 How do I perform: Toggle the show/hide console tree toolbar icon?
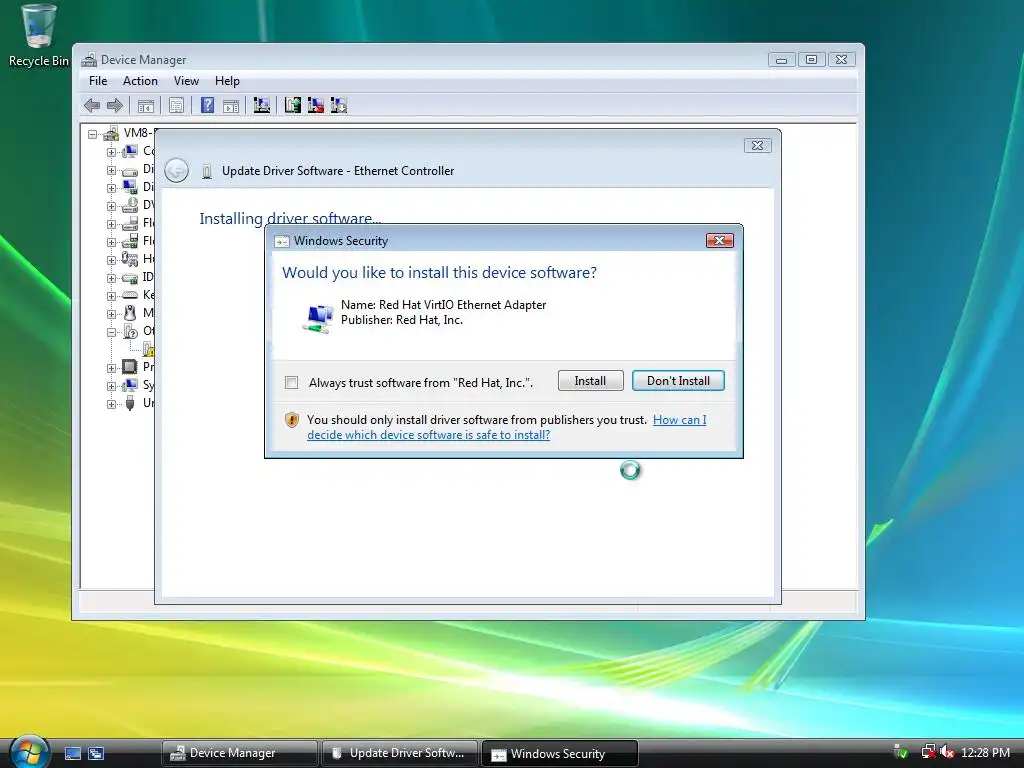[x=146, y=106]
